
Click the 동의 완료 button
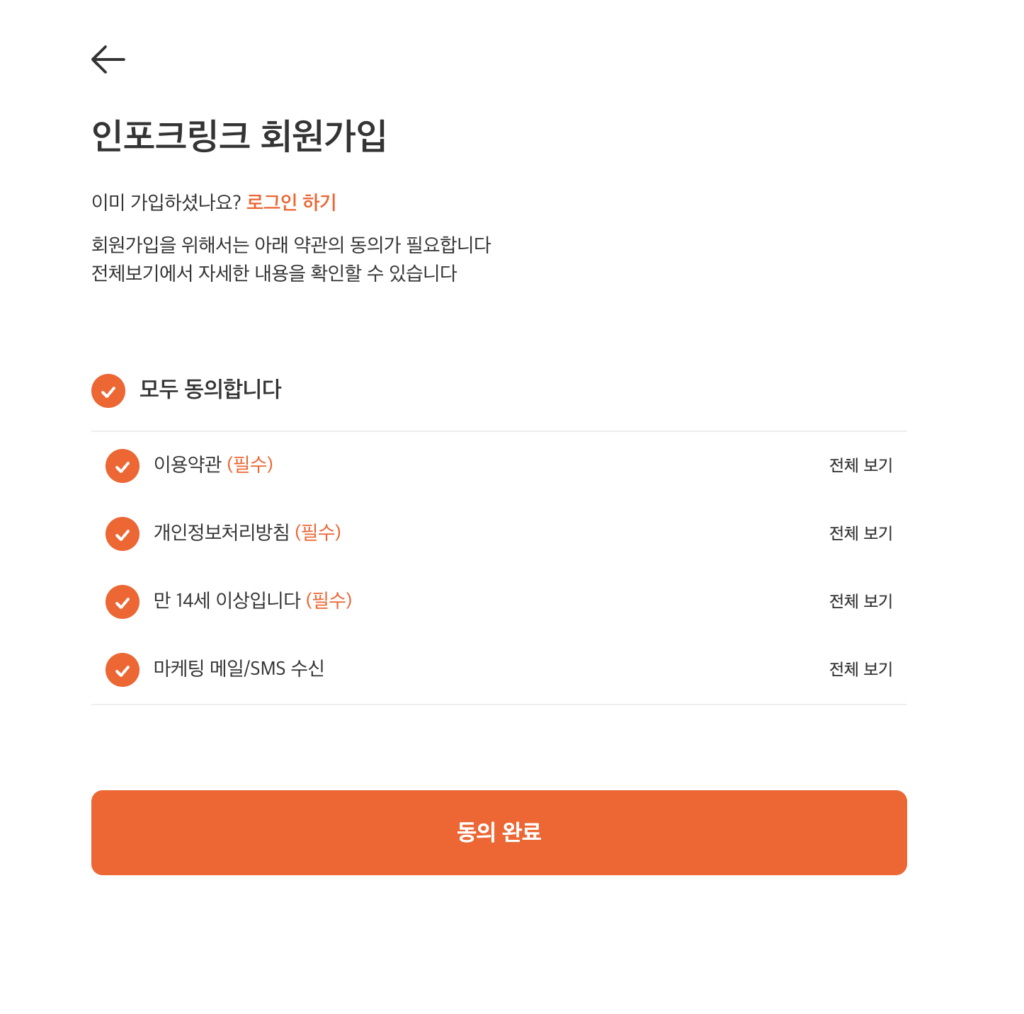pyautogui.click(x=499, y=832)
